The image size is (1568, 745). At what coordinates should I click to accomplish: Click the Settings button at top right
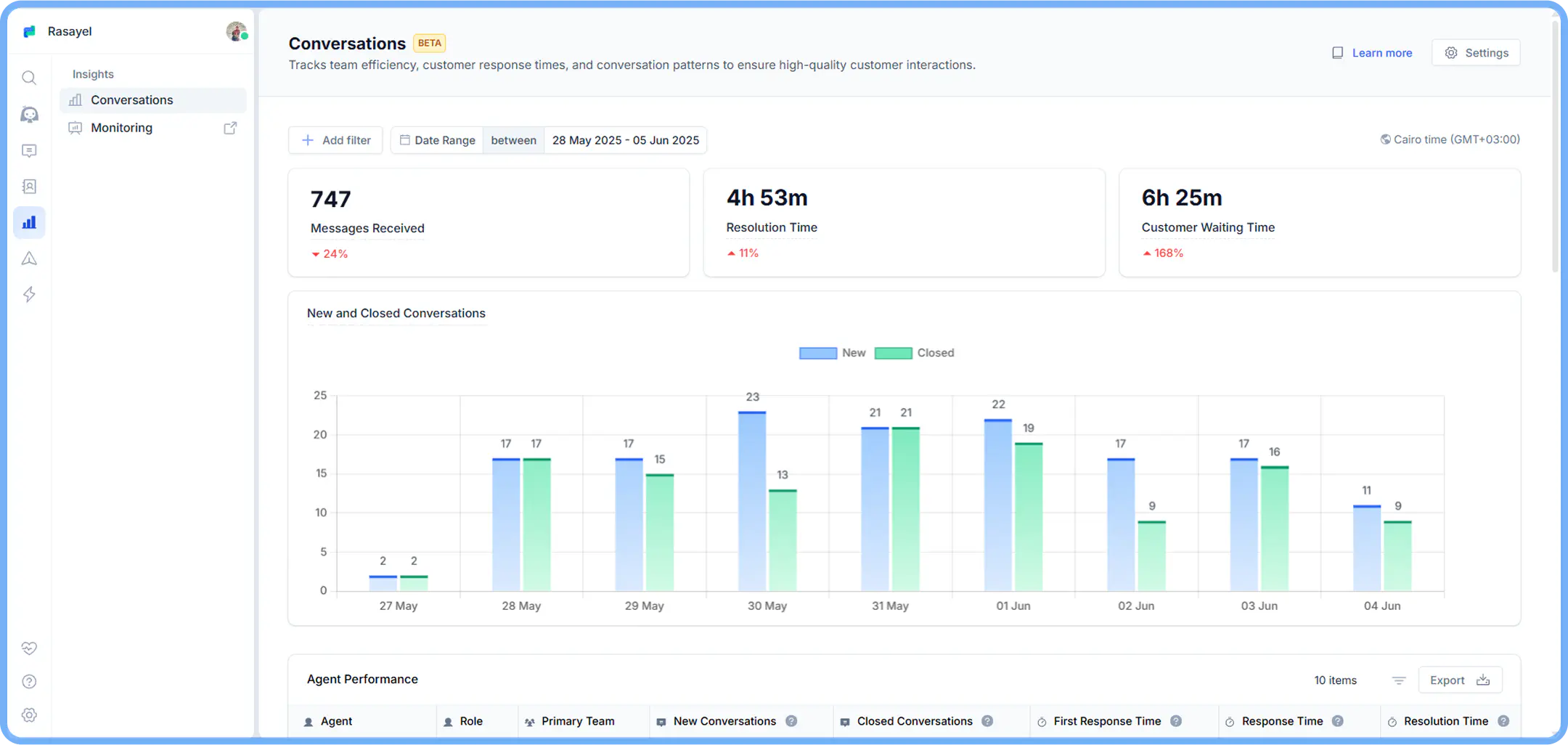pyautogui.click(x=1476, y=53)
